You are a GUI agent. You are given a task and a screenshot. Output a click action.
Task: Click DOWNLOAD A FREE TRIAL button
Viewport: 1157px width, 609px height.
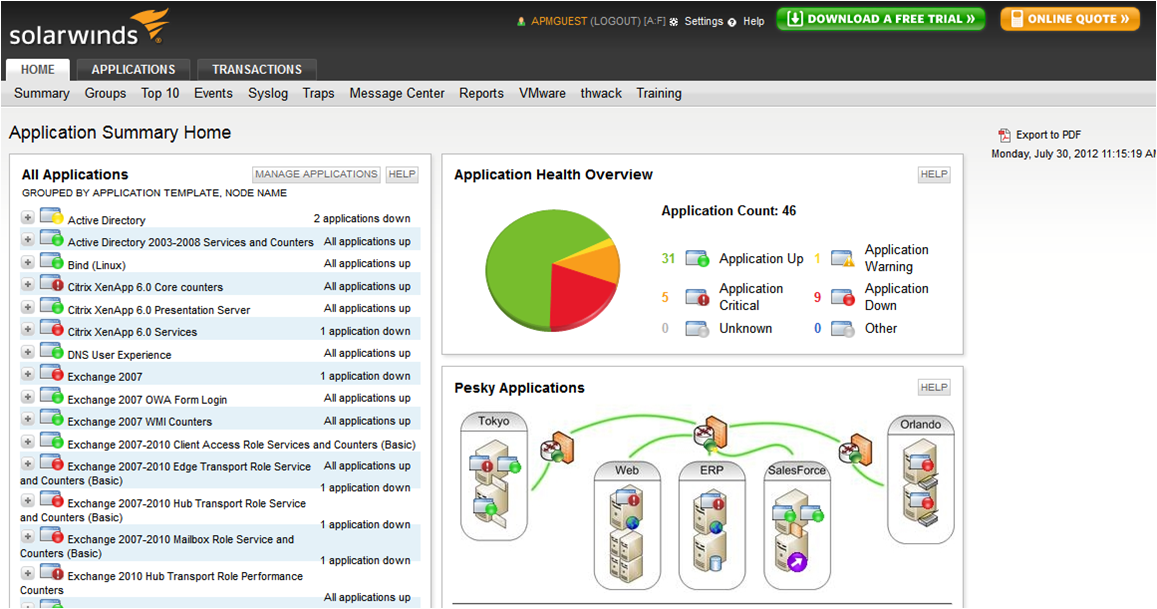[x=880, y=19]
